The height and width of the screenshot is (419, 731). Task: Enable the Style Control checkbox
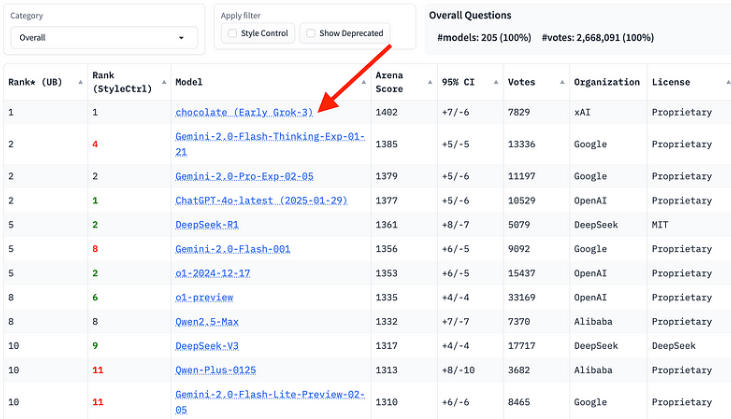click(x=232, y=33)
